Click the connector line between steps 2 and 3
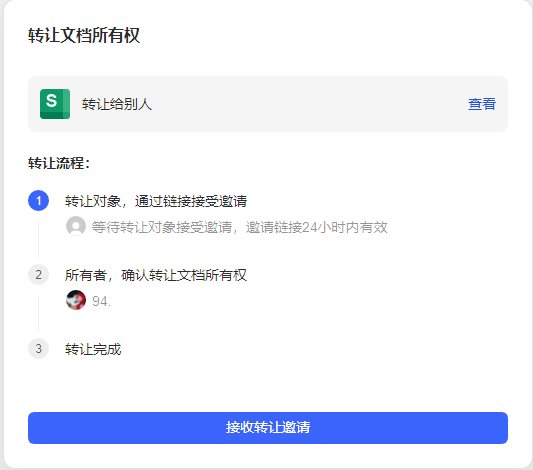 click(38, 314)
